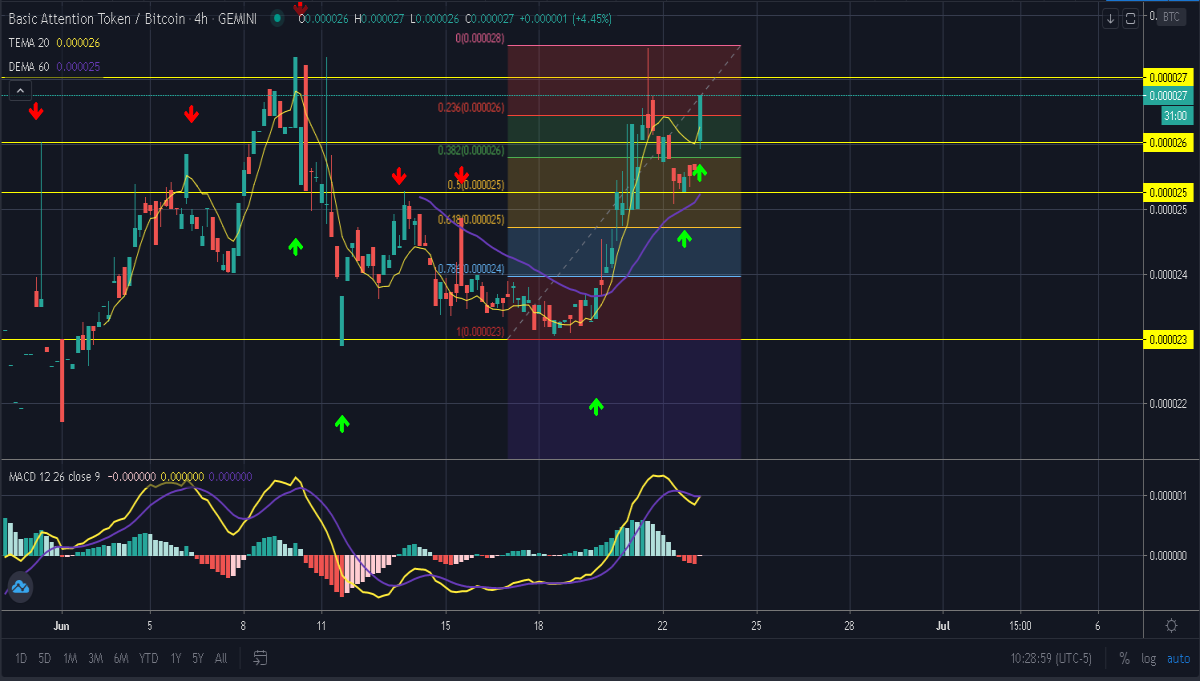The height and width of the screenshot is (681, 1200).
Task: Select the 1M time range
Action: pyautogui.click(x=70, y=658)
